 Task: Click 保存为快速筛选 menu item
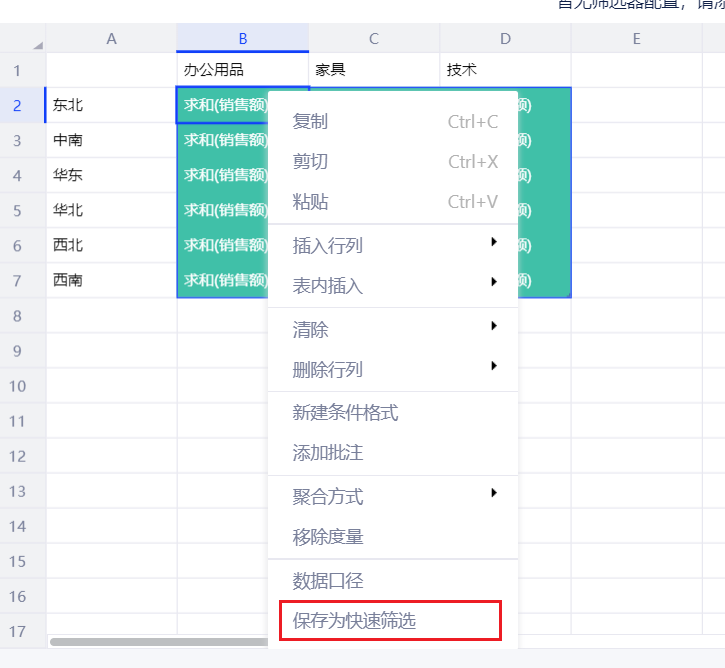[x=354, y=621]
